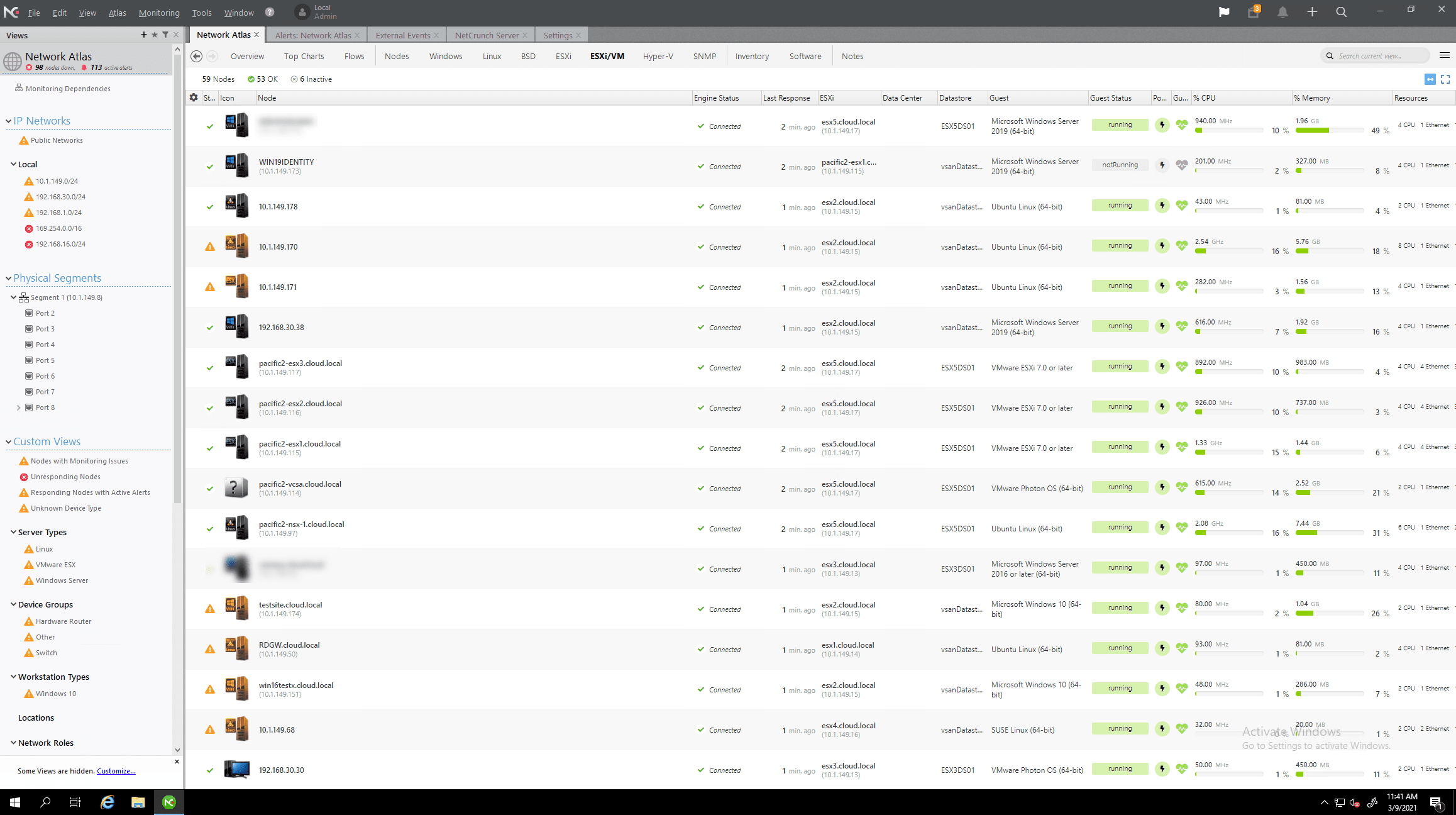Switch to the External Events tab

(x=403, y=35)
